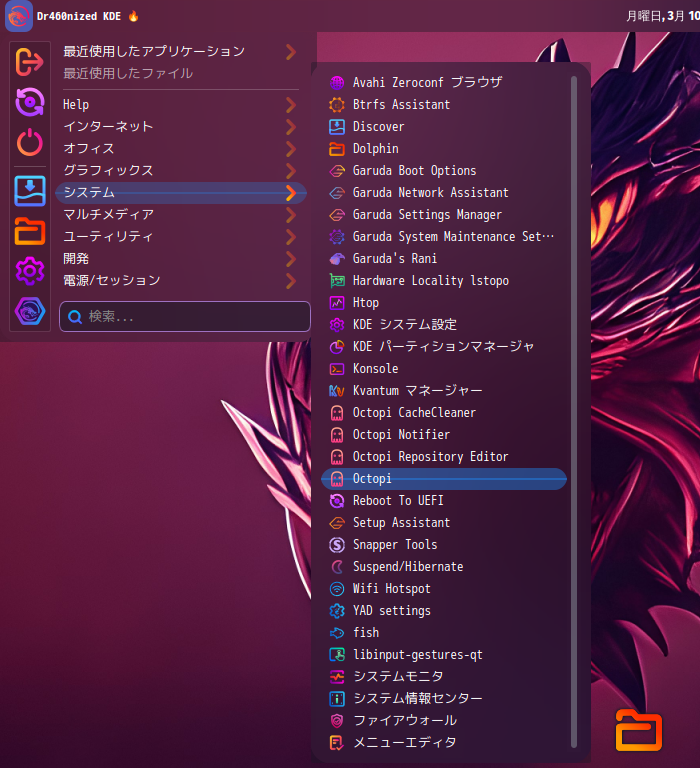Open settings gear icon in favorites sidebar
700x768 pixels.
(30, 271)
